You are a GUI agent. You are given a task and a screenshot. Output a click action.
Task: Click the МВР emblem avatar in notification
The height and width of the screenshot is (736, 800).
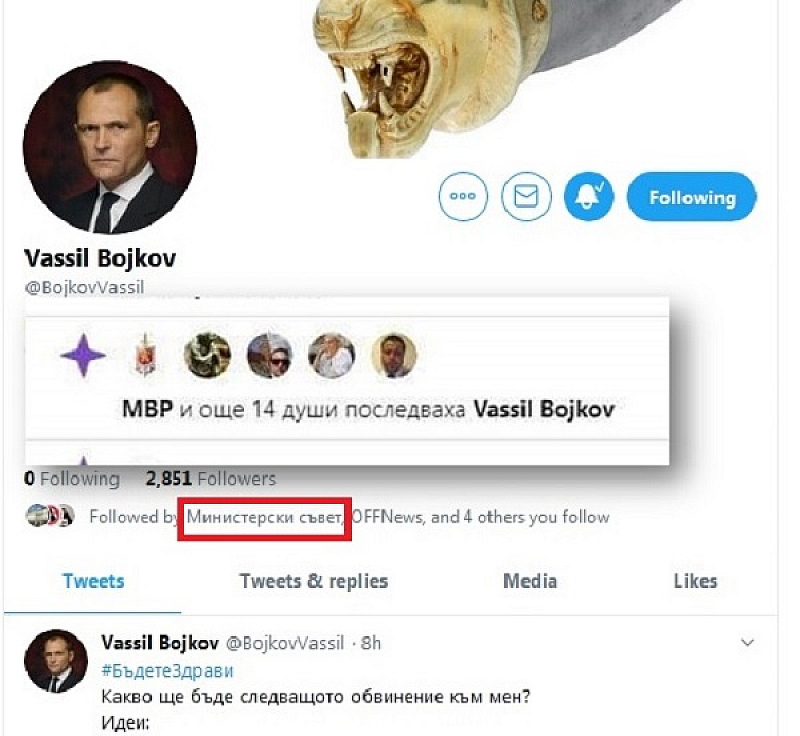[146, 355]
